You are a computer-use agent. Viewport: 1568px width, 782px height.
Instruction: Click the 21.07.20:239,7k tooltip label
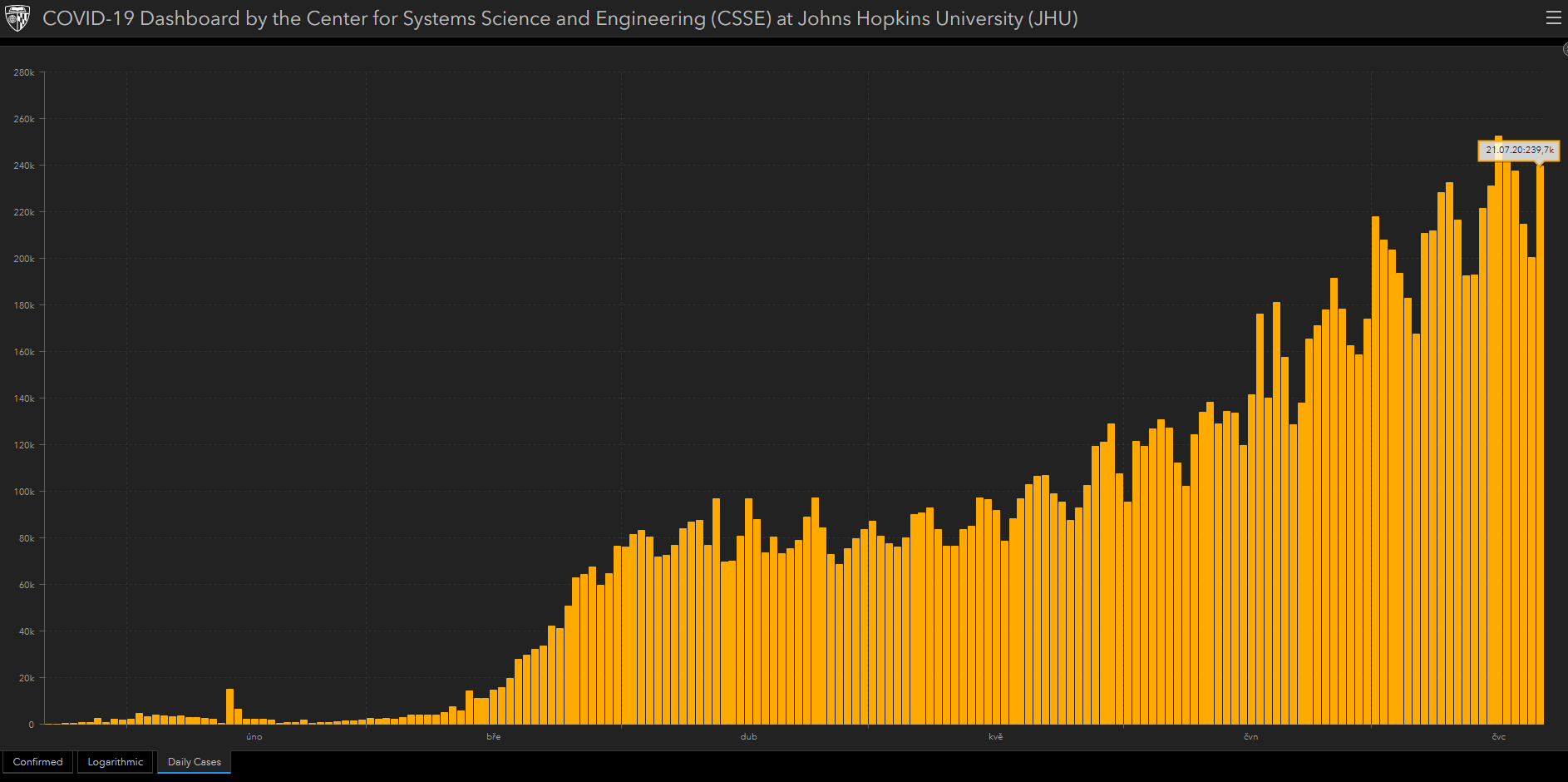[x=1519, y=151]
